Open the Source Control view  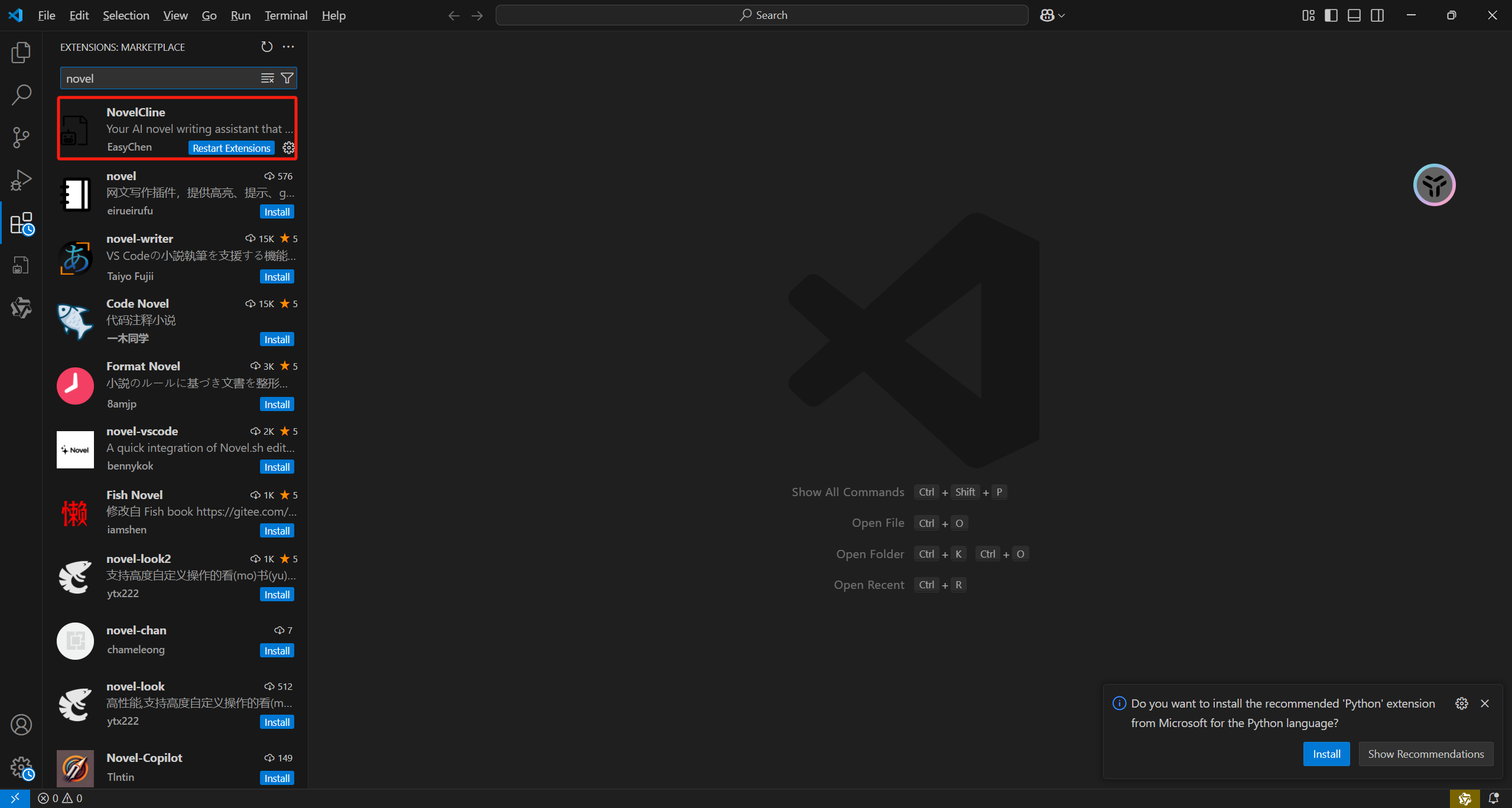21,138
